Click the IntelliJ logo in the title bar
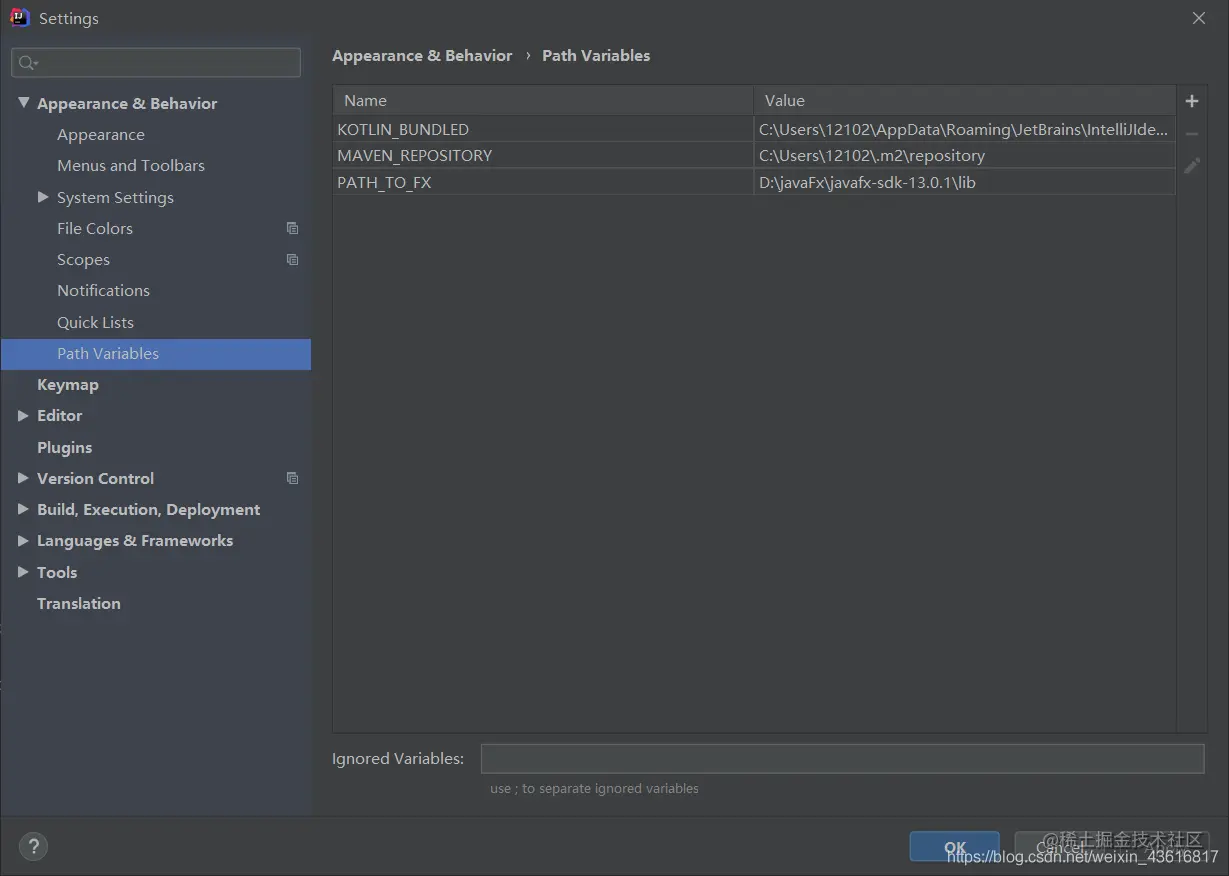 pos(19,17)
